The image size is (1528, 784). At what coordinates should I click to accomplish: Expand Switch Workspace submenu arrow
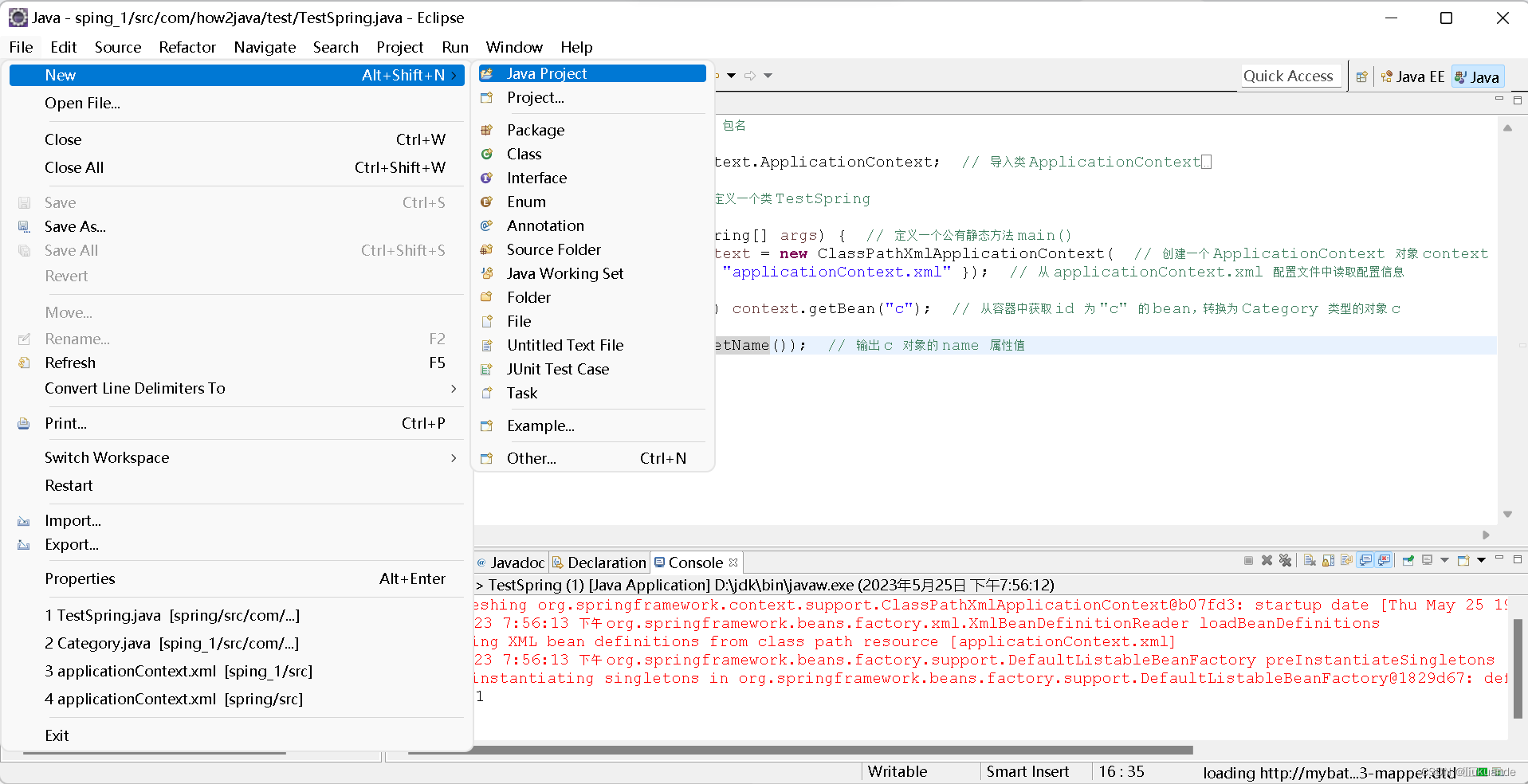pos(454,457)
